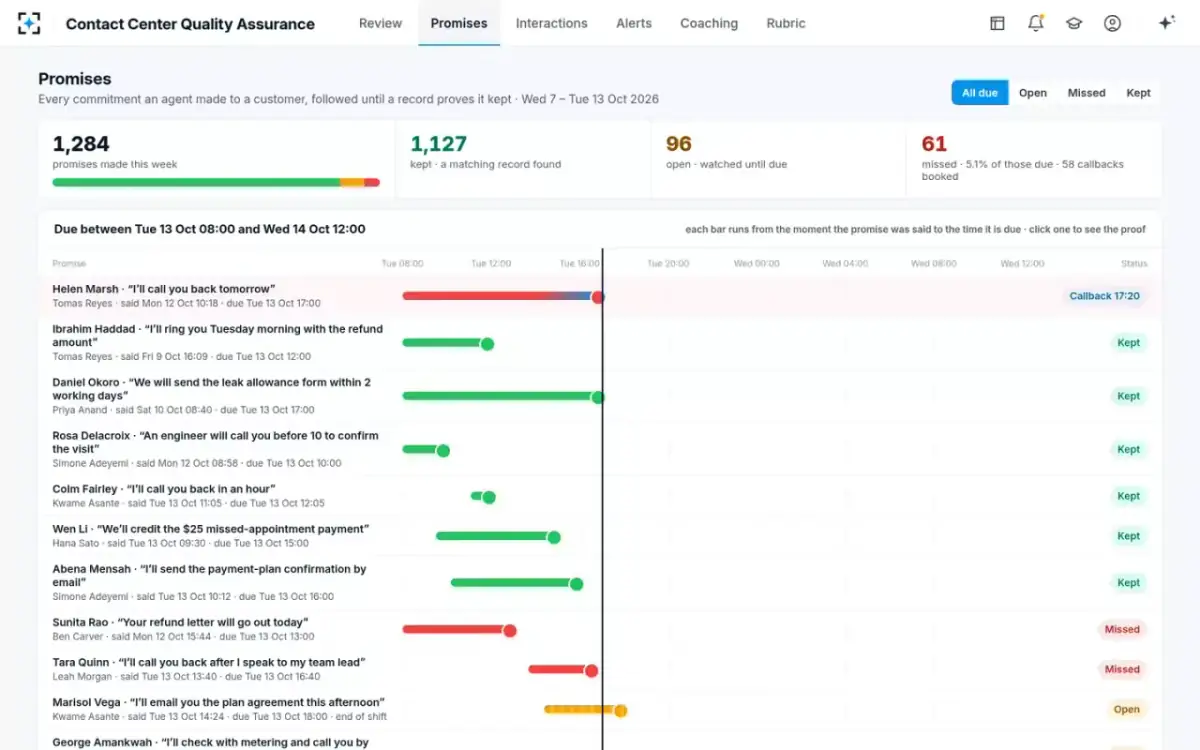Click the Promise column header

[69, 264]
